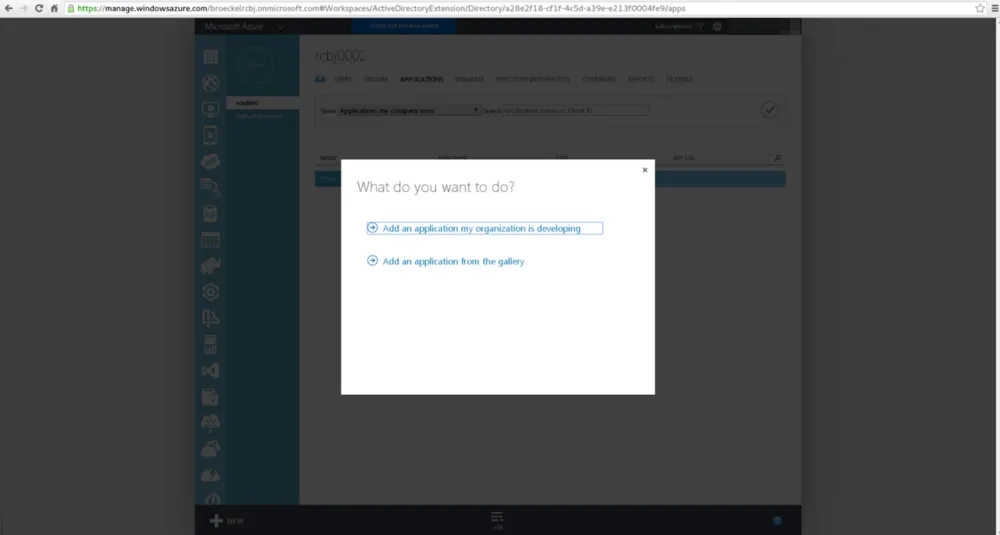Click the browser forward arrow
Image resolution: width=1000 pixels, height=535 pixels.
24,8
